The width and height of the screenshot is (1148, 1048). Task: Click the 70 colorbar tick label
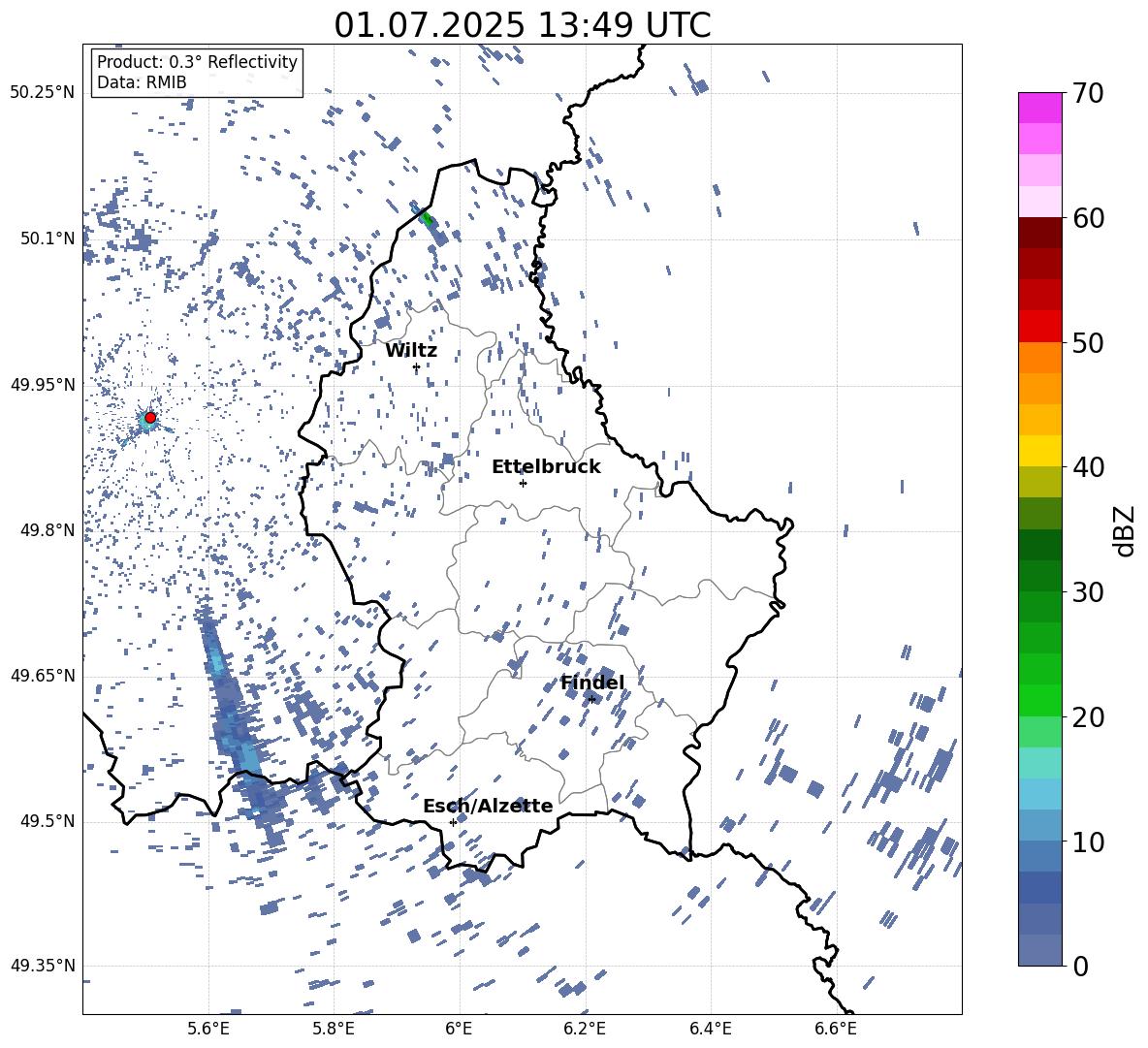click(x=1088, y=93)
